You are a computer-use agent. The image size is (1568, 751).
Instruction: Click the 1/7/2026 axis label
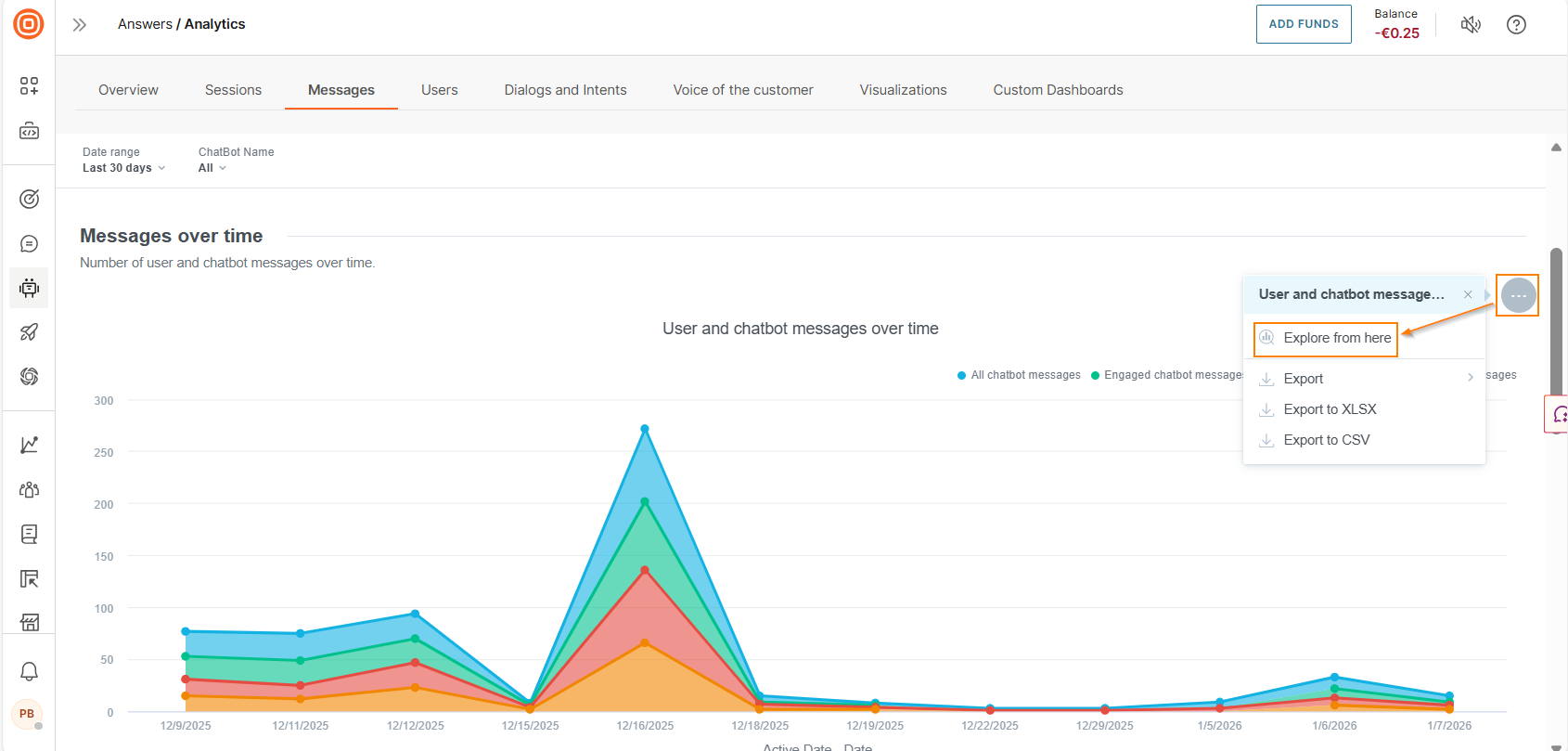pyautogui.click(x=1449, y=726)
